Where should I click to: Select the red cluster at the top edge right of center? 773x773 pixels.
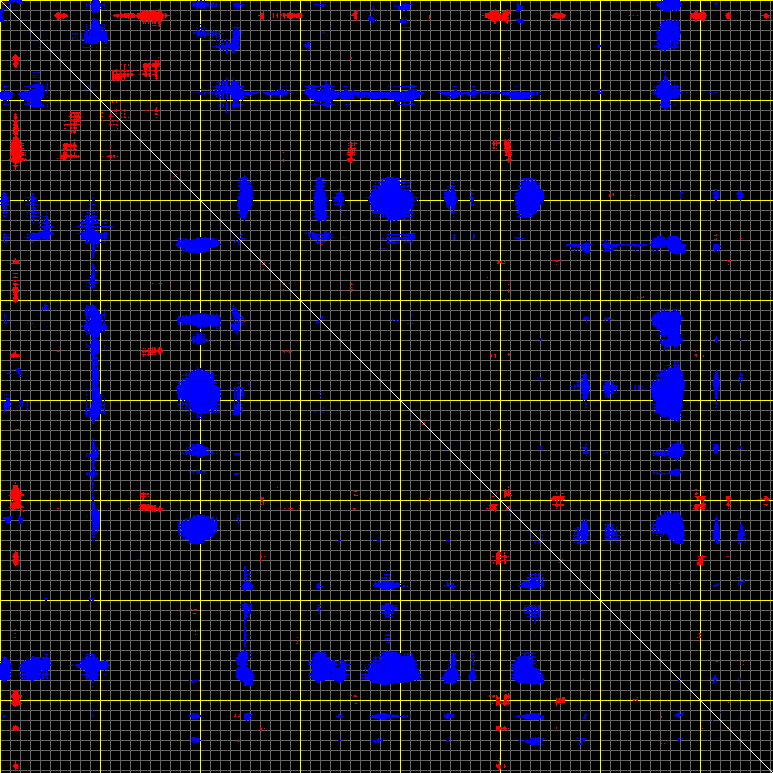(498, 16)
